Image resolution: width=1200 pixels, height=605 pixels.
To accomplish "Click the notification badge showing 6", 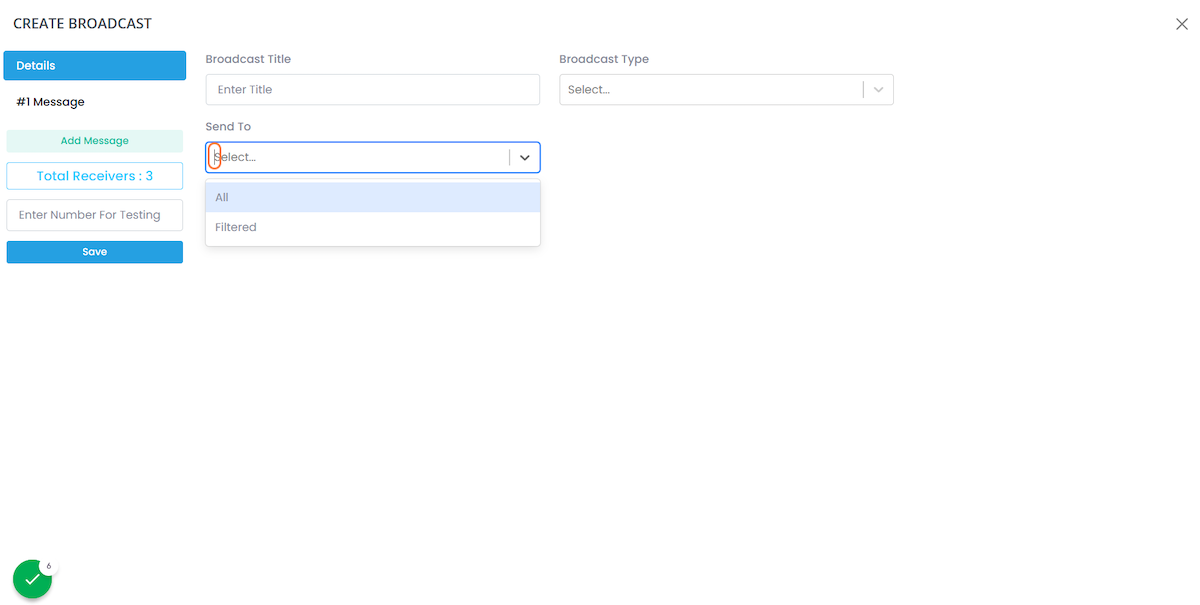I will pyautogui.click(x=49, y=566).
